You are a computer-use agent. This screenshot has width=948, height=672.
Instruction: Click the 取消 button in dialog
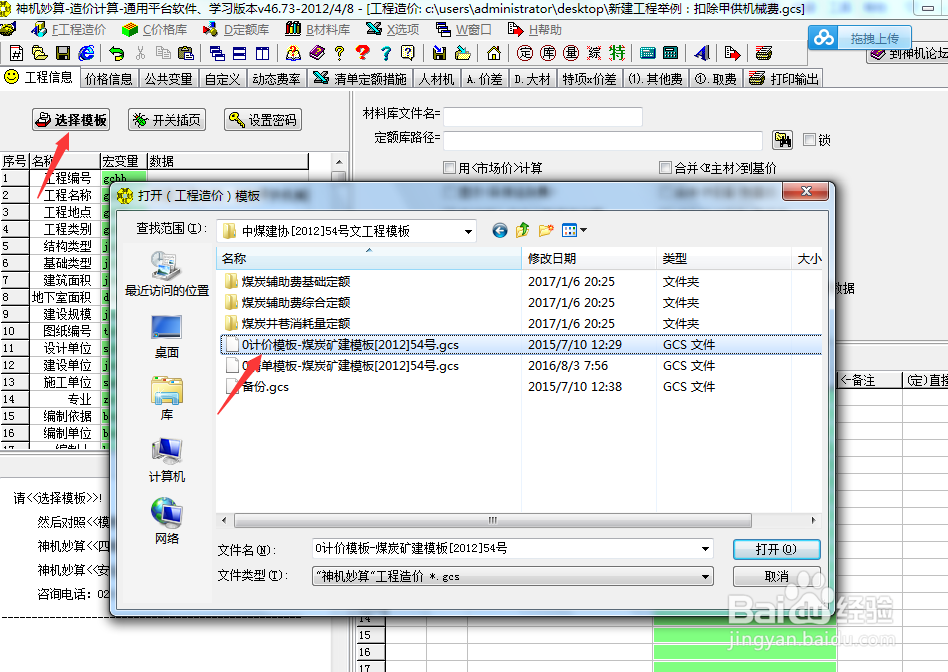tap(776, 576)
